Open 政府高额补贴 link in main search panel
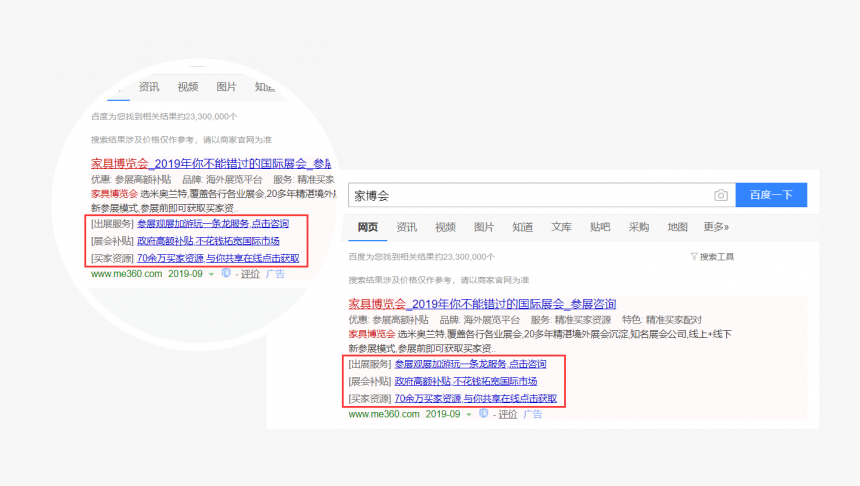 (466, 381)
